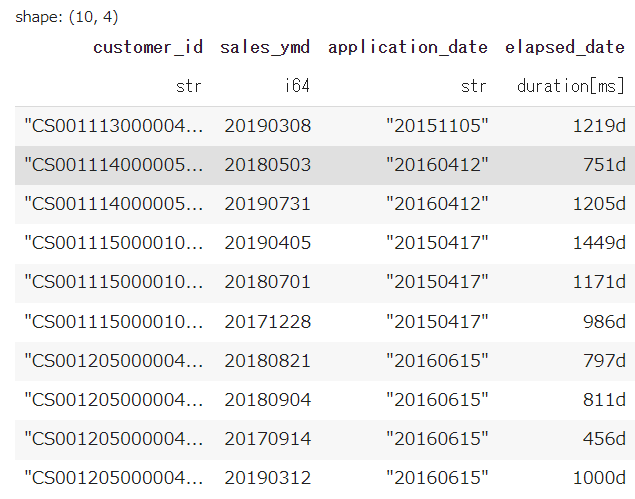Select the cell showing 20190405
Image resolution: width=635 pixels, height=499 pixels.
click(x=268, y=243)
